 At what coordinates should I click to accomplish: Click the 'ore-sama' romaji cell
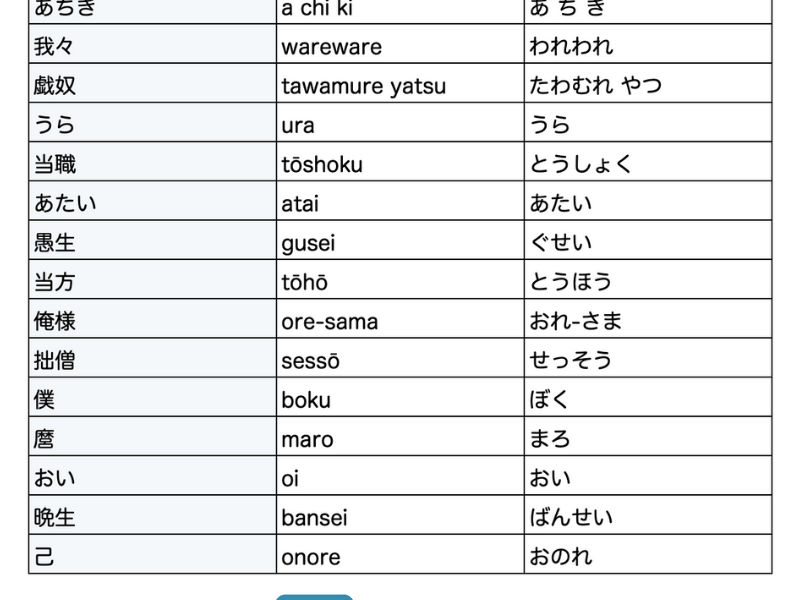[x=400, y=321]
